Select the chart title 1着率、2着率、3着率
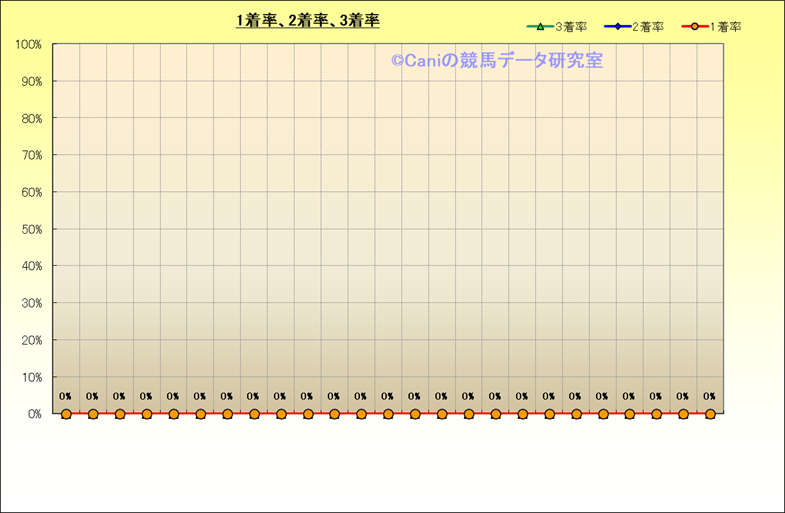The height and width of the screenshot is (513, 785). pos(308,21)
